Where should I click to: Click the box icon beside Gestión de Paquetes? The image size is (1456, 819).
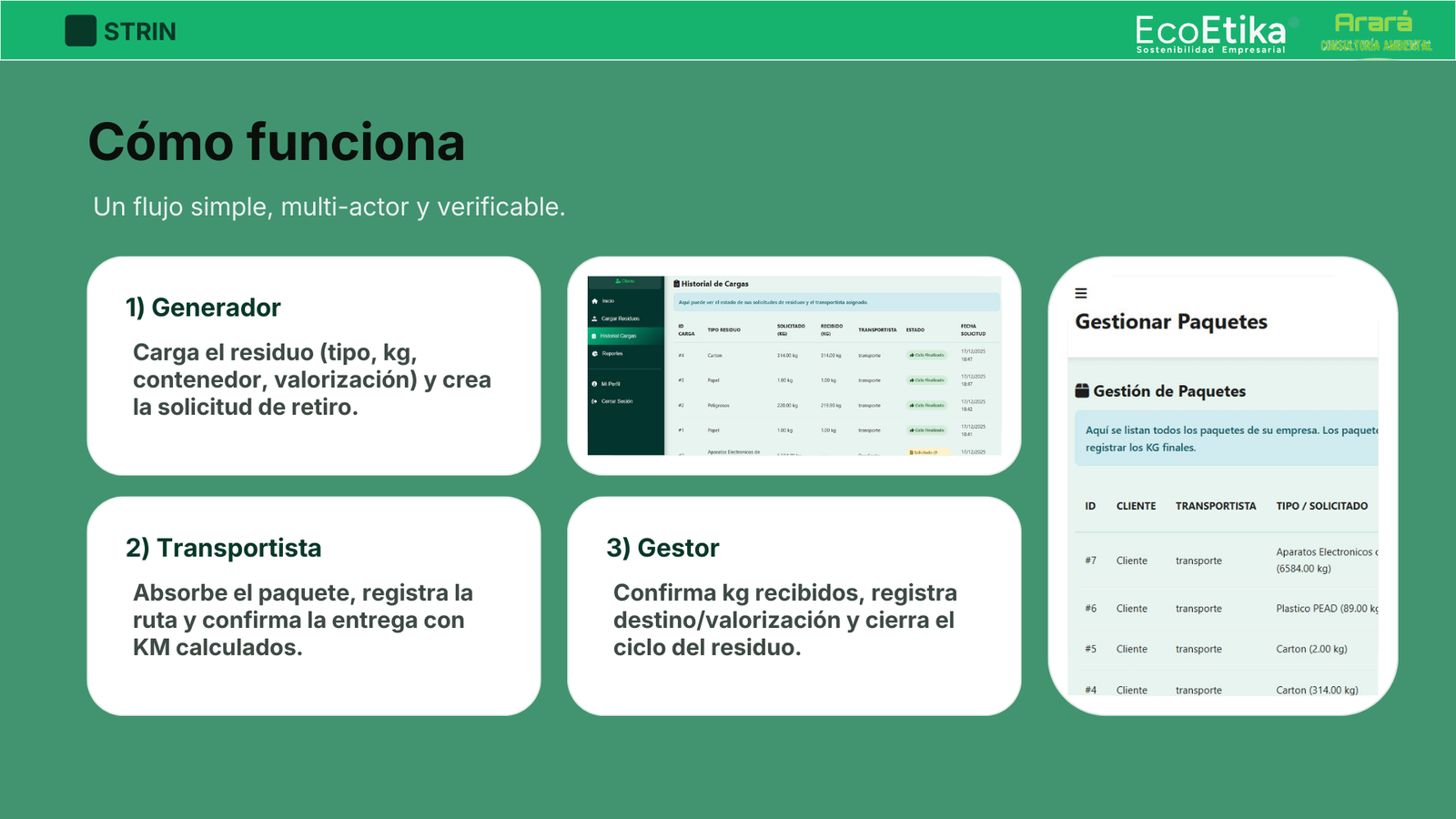click(x=1082, y=391)
